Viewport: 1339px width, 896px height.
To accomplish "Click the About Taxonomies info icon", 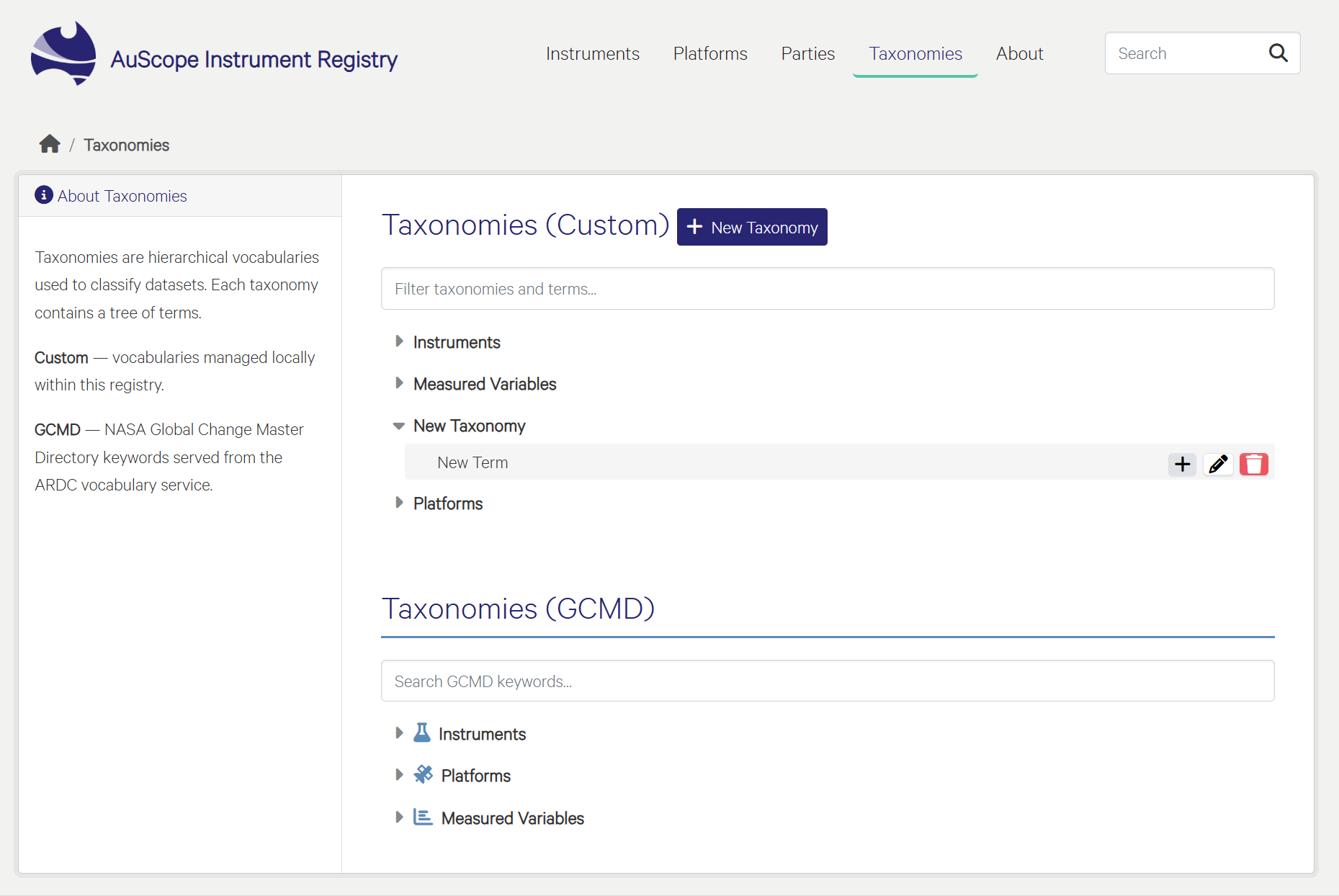I will pyautogui.click(x=44, y=195).
